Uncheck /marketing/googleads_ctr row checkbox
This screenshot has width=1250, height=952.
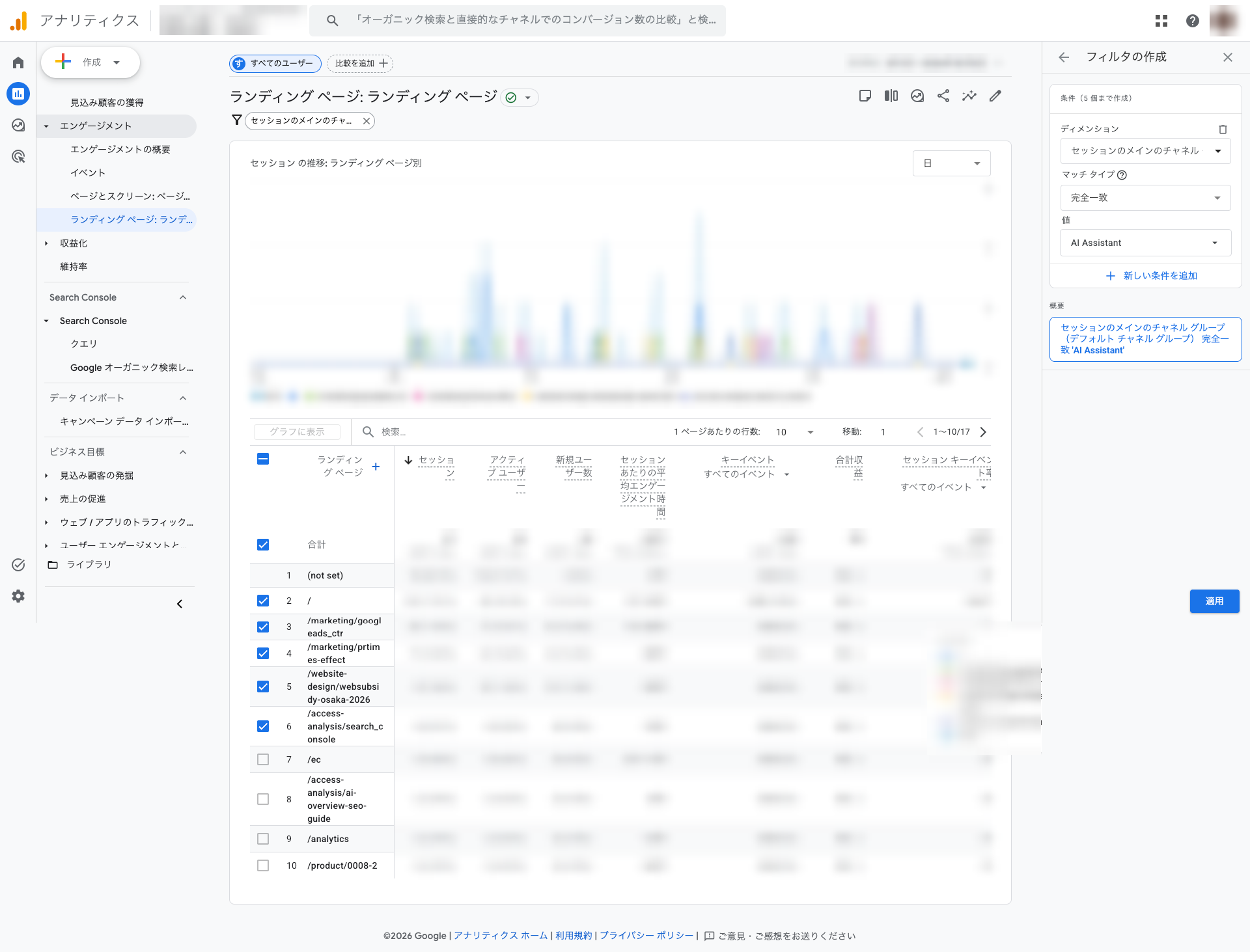tap(263, 627)
